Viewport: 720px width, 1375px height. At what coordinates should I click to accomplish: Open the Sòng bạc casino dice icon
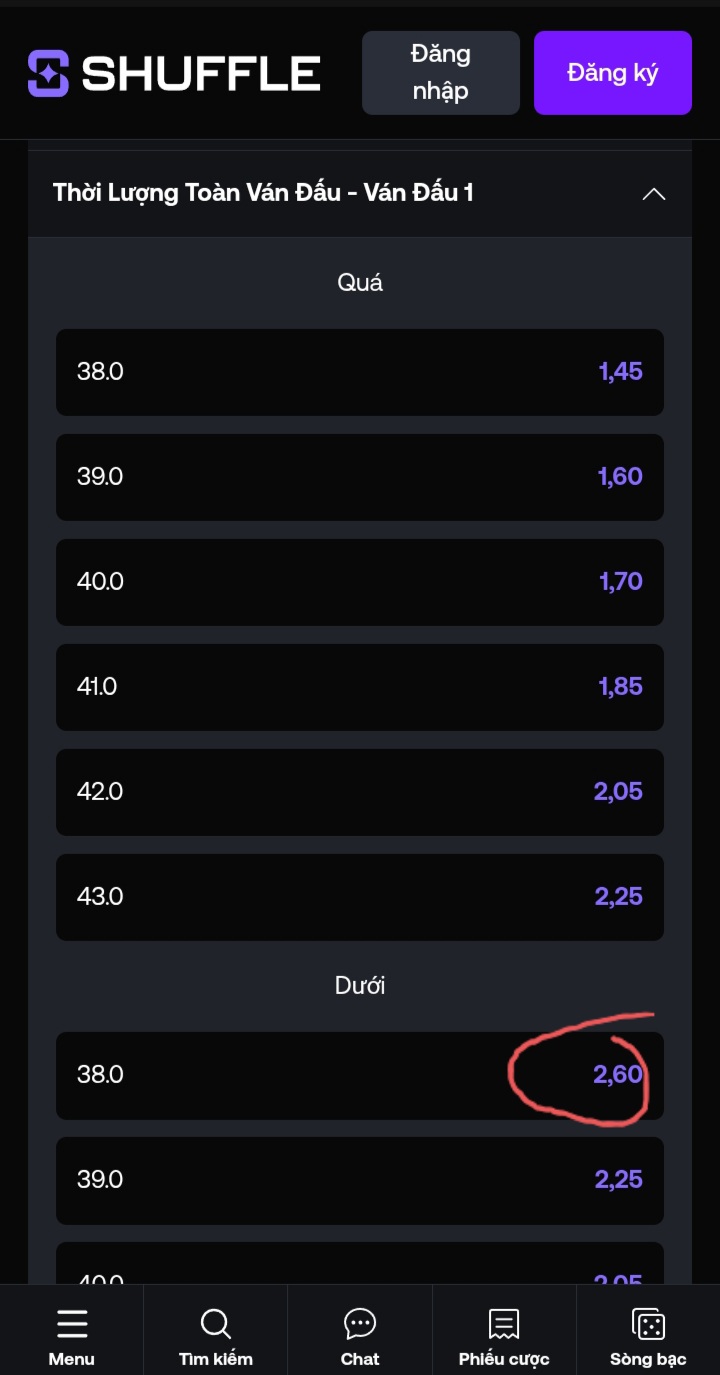click(648, 1324)
